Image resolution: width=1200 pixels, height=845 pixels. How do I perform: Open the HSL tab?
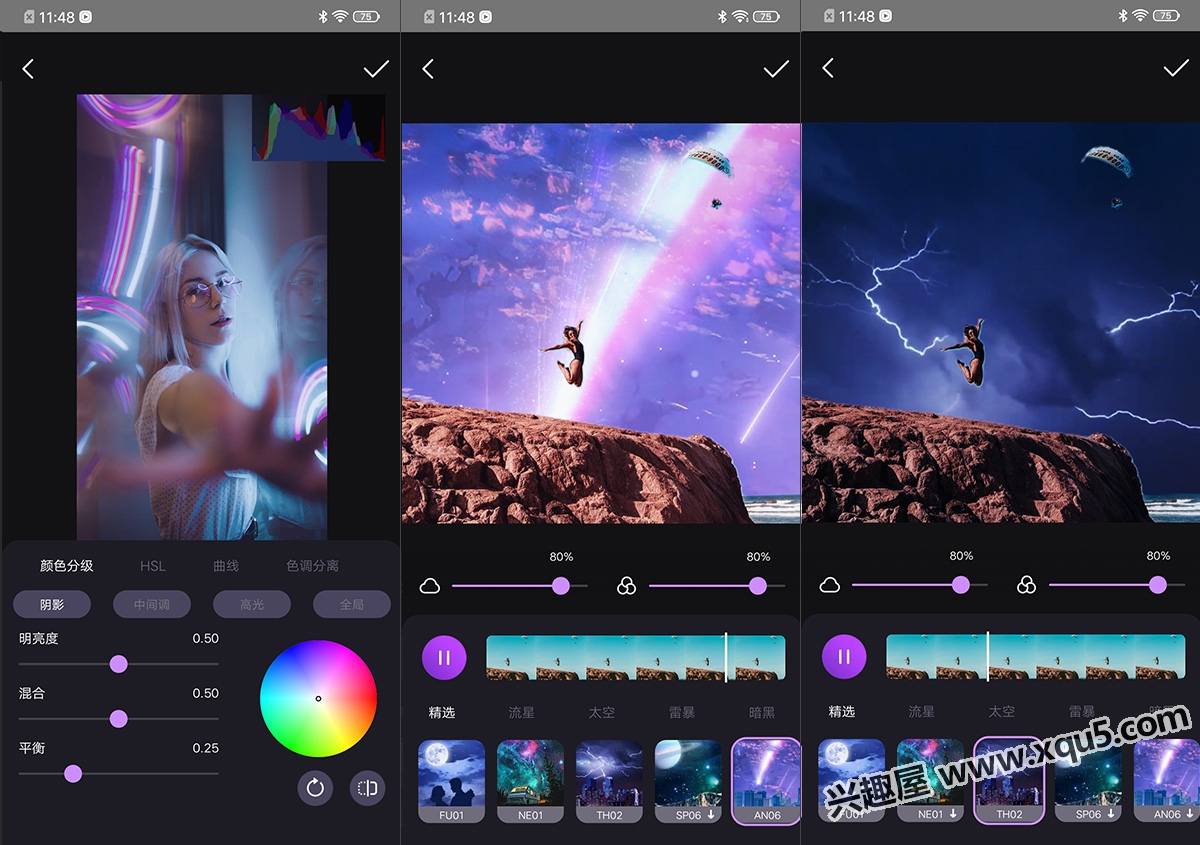click(153, 566)
